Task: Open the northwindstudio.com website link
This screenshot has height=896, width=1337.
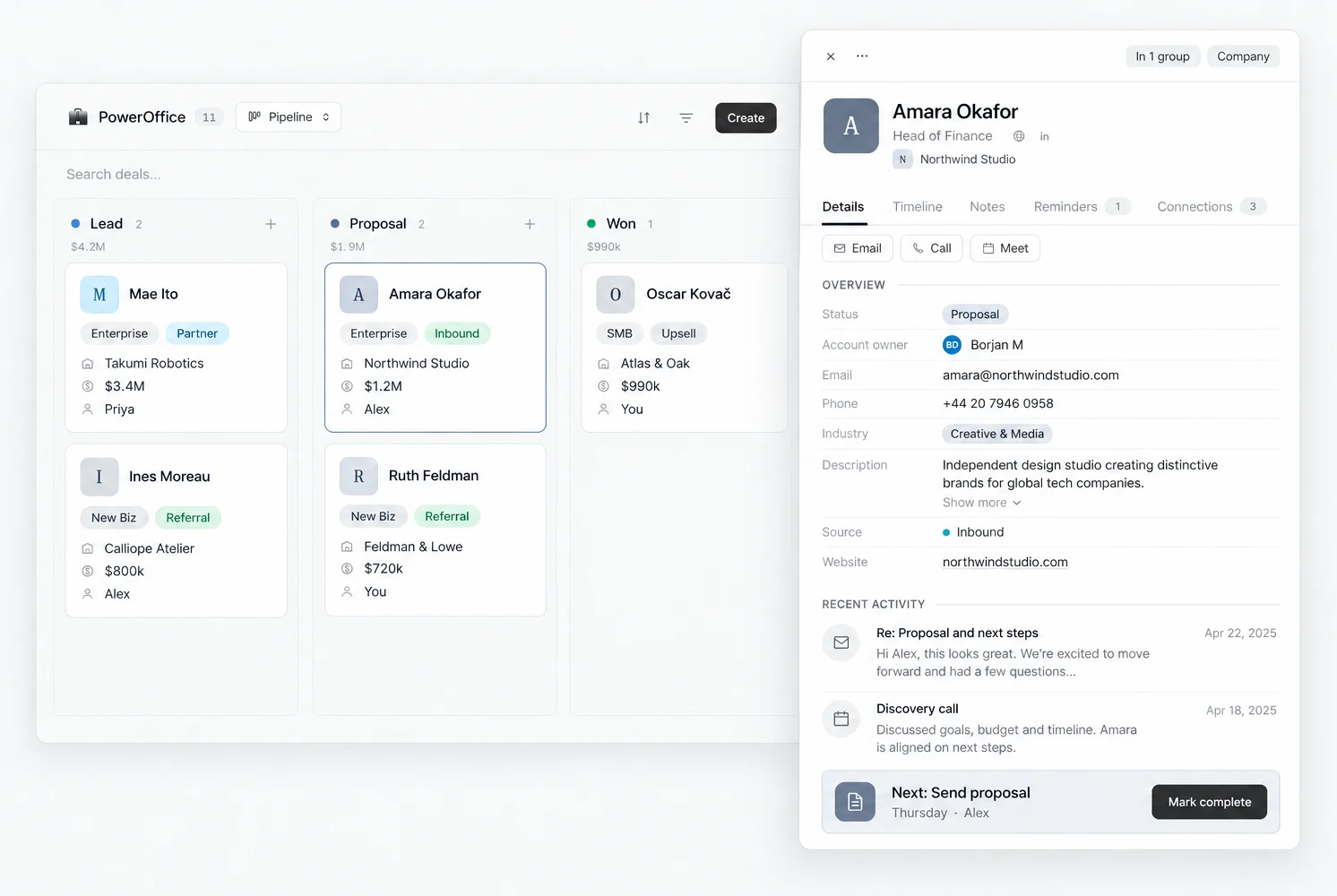Action: tap(1005, 563)
